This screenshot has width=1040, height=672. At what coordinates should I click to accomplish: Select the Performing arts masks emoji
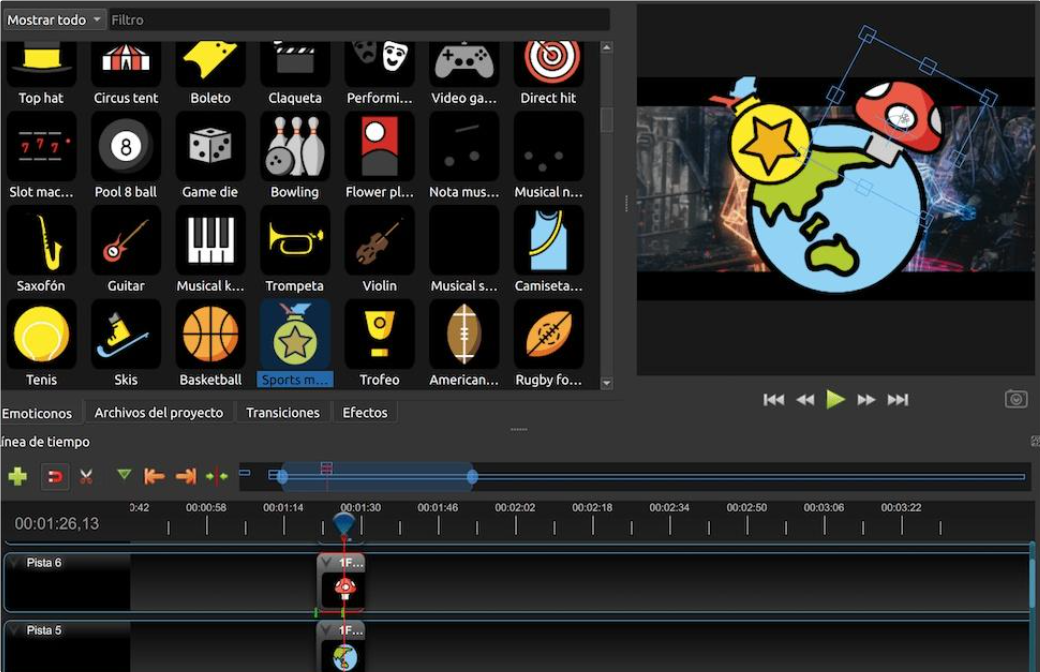pos(379,73)
